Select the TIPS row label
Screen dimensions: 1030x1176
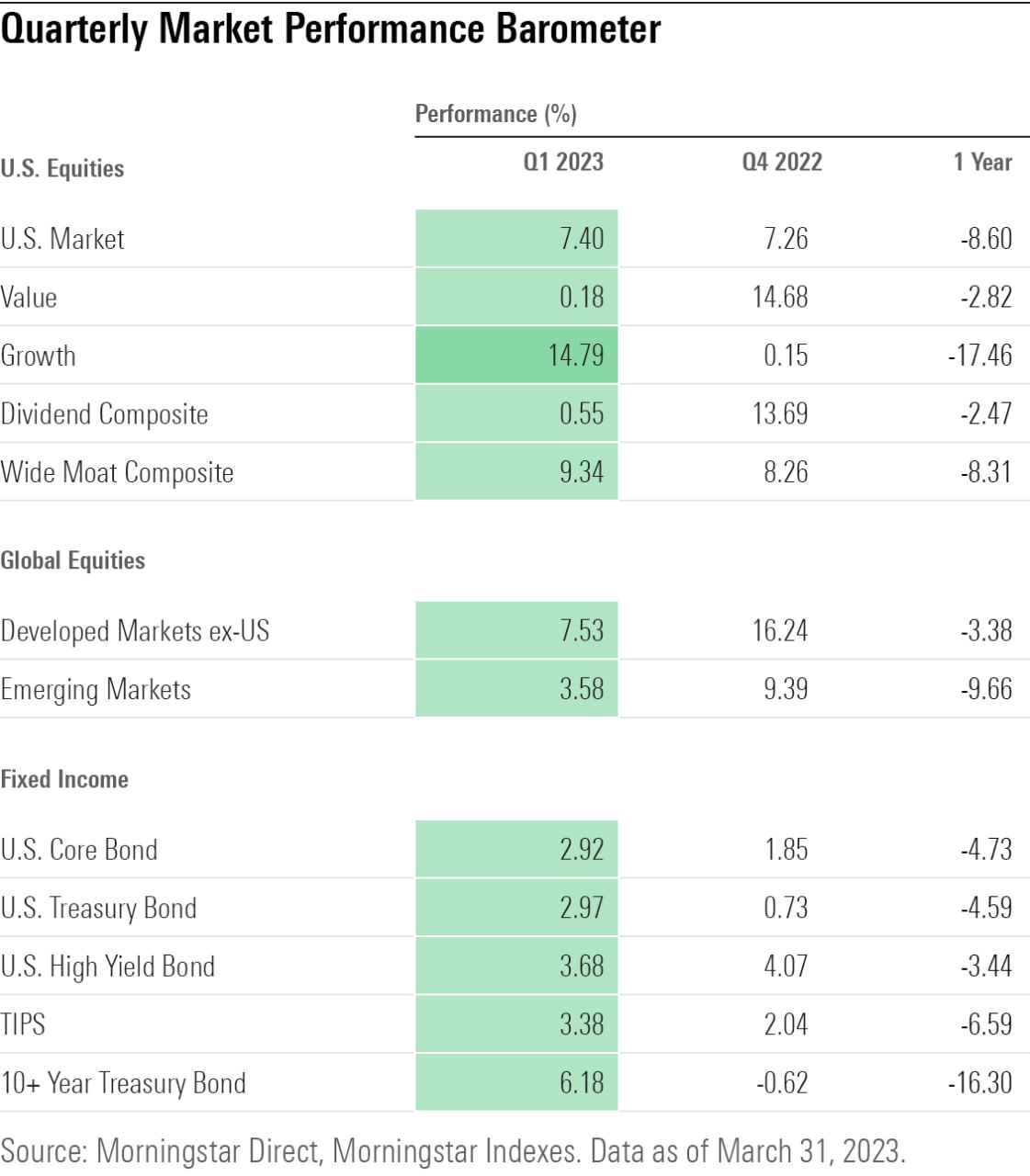[x=23, y=1024]
